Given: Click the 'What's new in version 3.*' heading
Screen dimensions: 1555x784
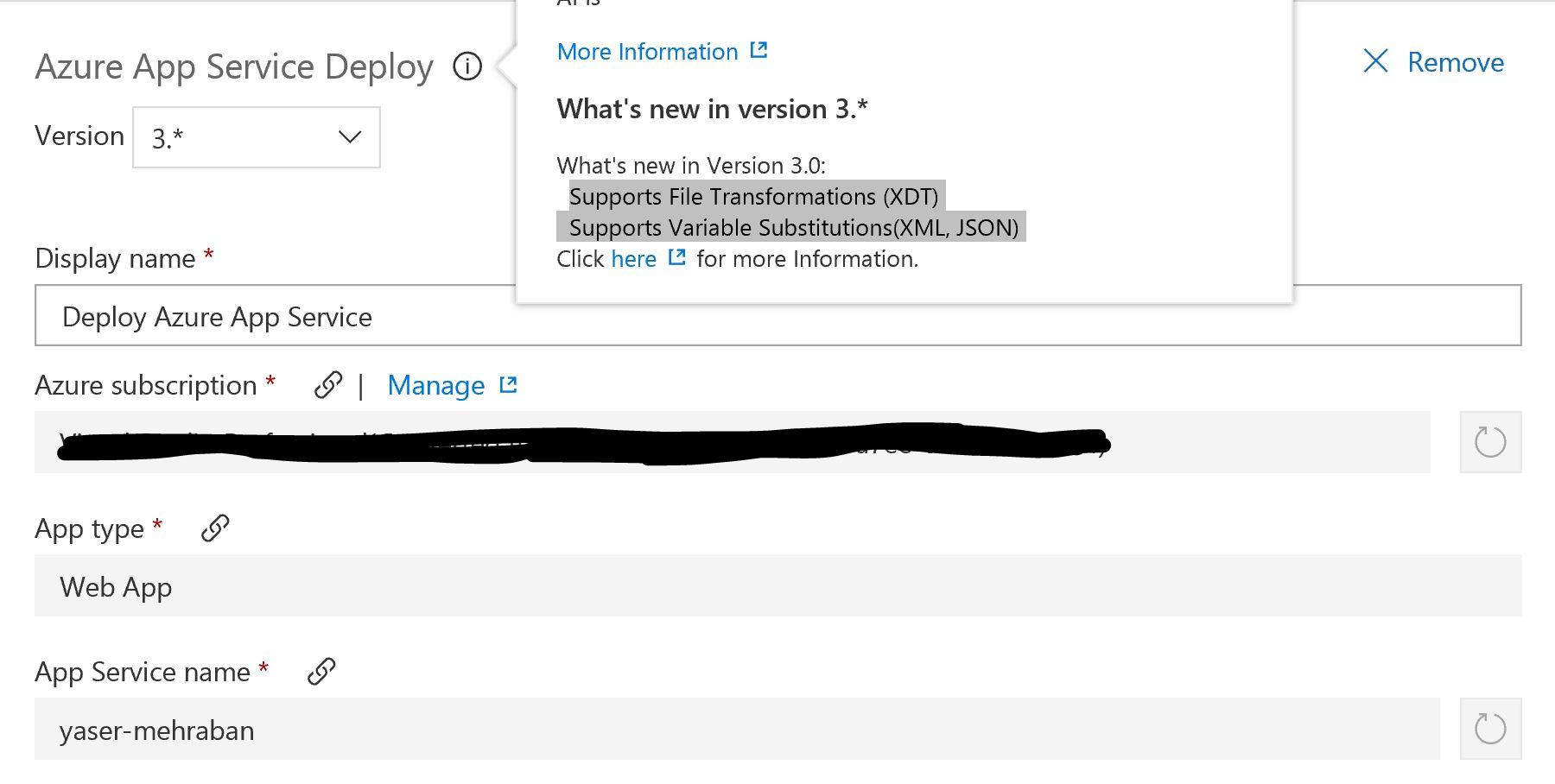Looking at the screenshot, I should point(712,110).
